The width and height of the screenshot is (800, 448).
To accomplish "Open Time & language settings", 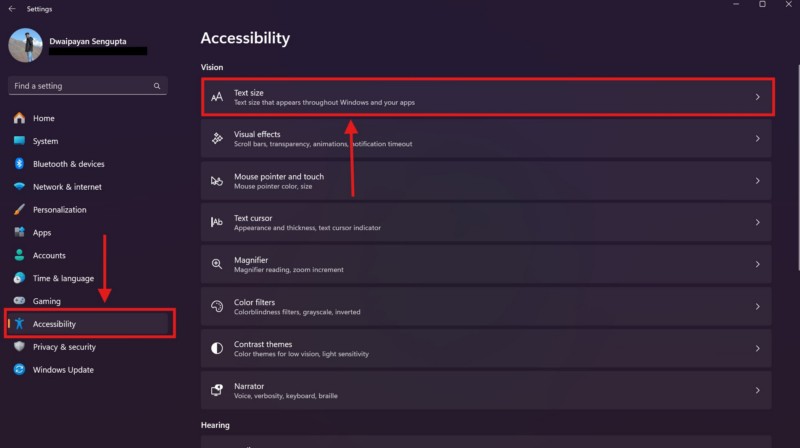I will coord(63,278).
